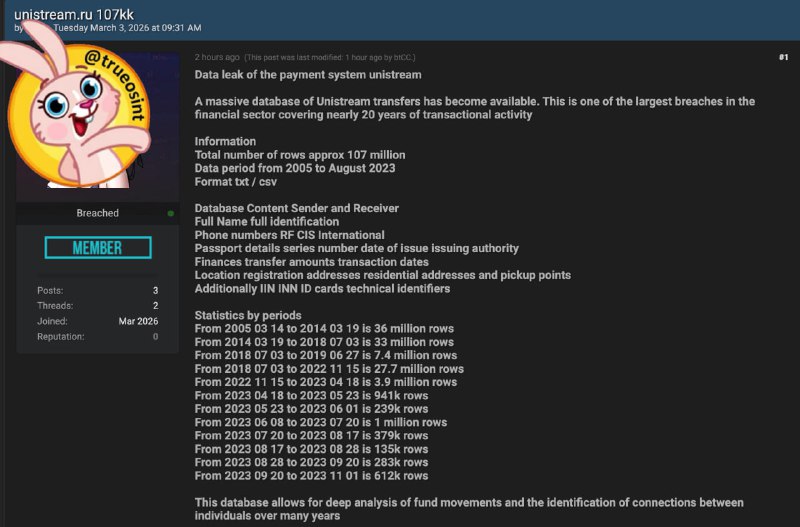This screenshot has height=527, width=800.
Task: Click the 'Threads:' label in user stats
Action: pos(55,306)
